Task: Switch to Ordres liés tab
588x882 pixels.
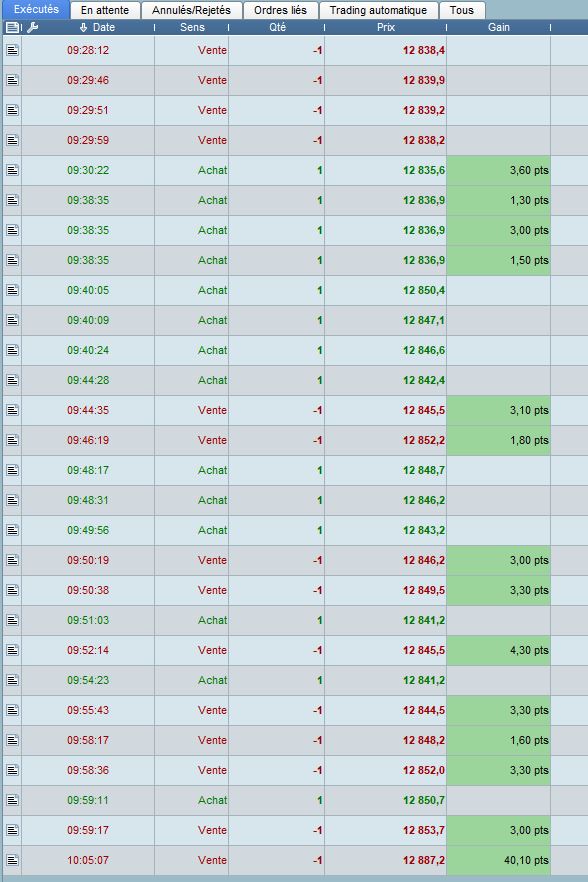Action: (x=280, y=10)
